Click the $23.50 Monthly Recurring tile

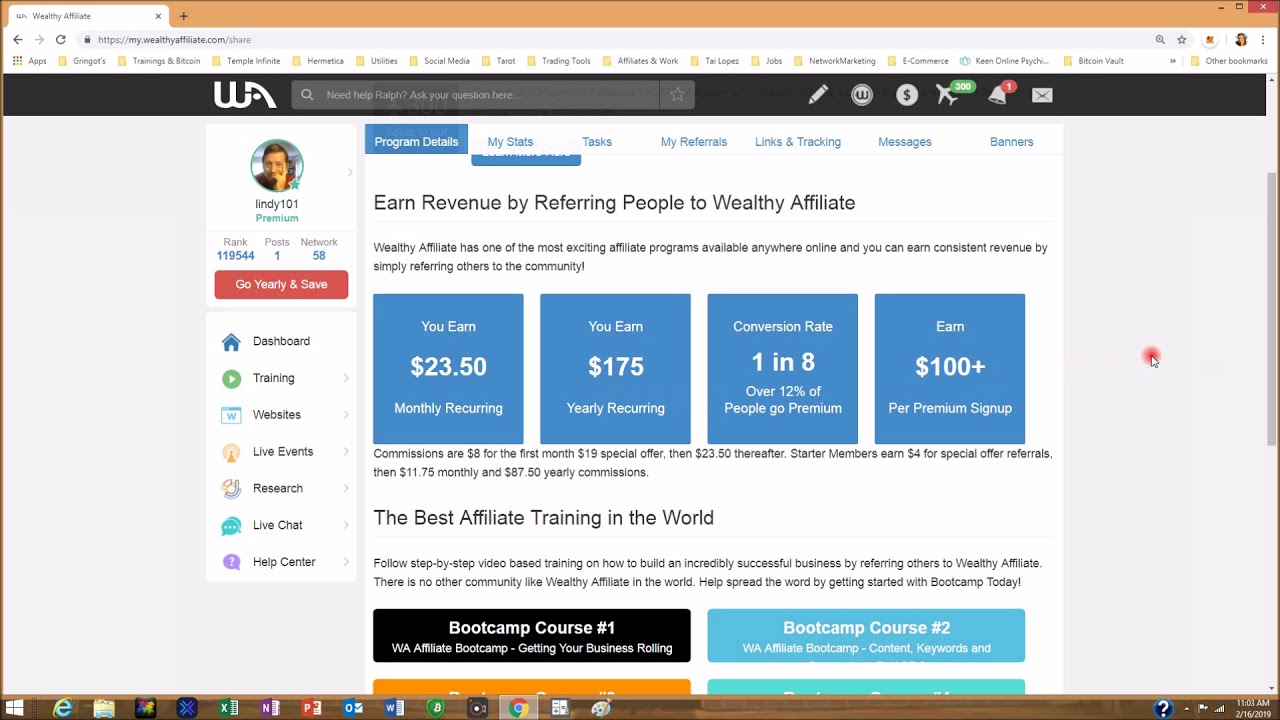[448, 368]
